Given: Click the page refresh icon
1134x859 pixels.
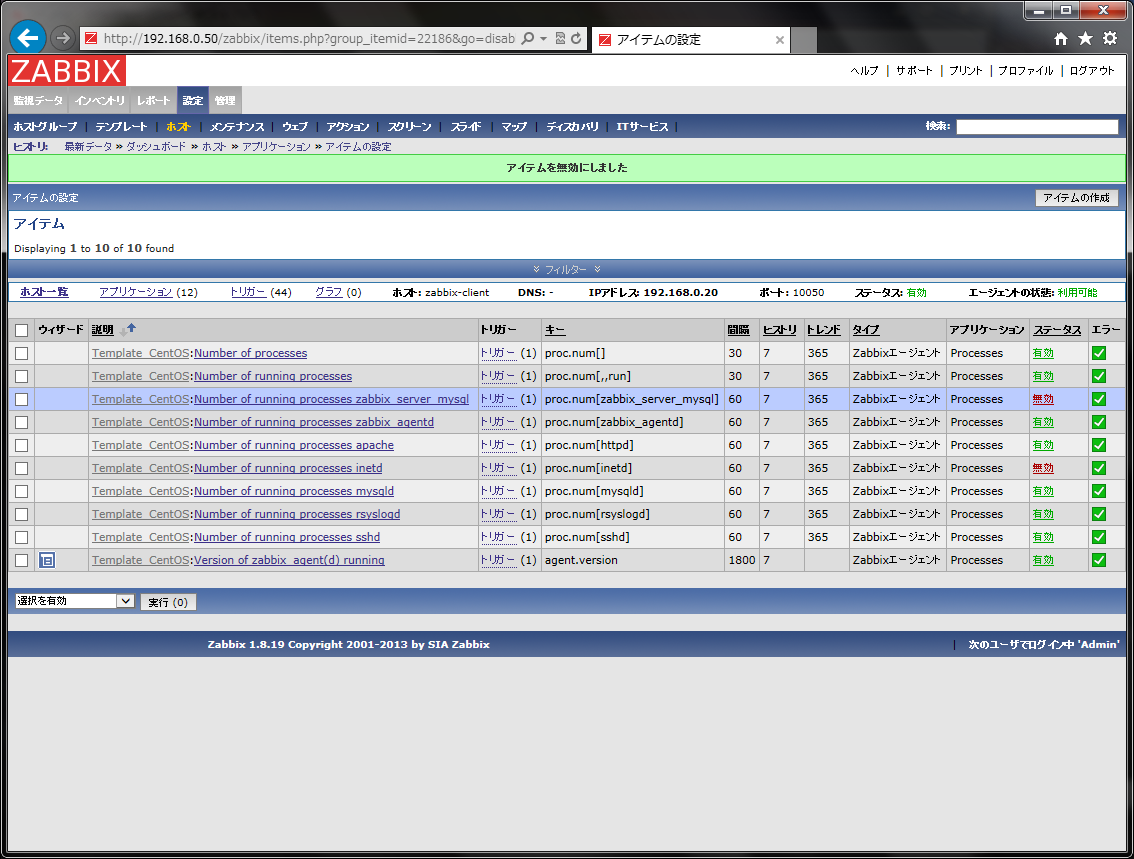Looking at the screenshot, I should click(x=576, y=38).
